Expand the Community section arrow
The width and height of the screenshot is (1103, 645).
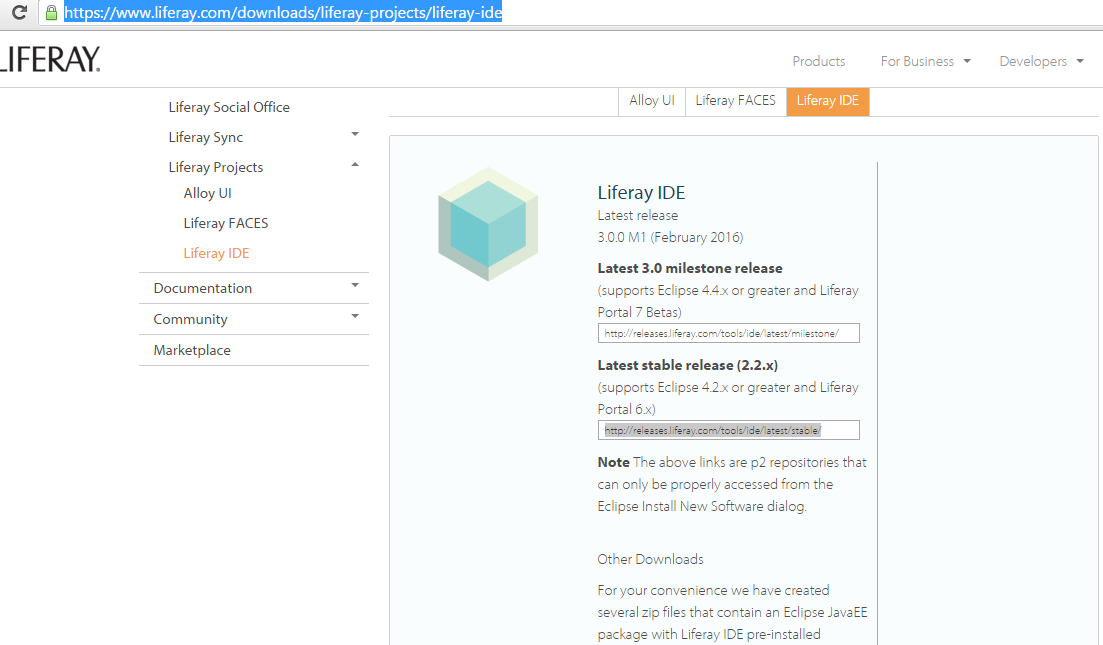(355, 317)
